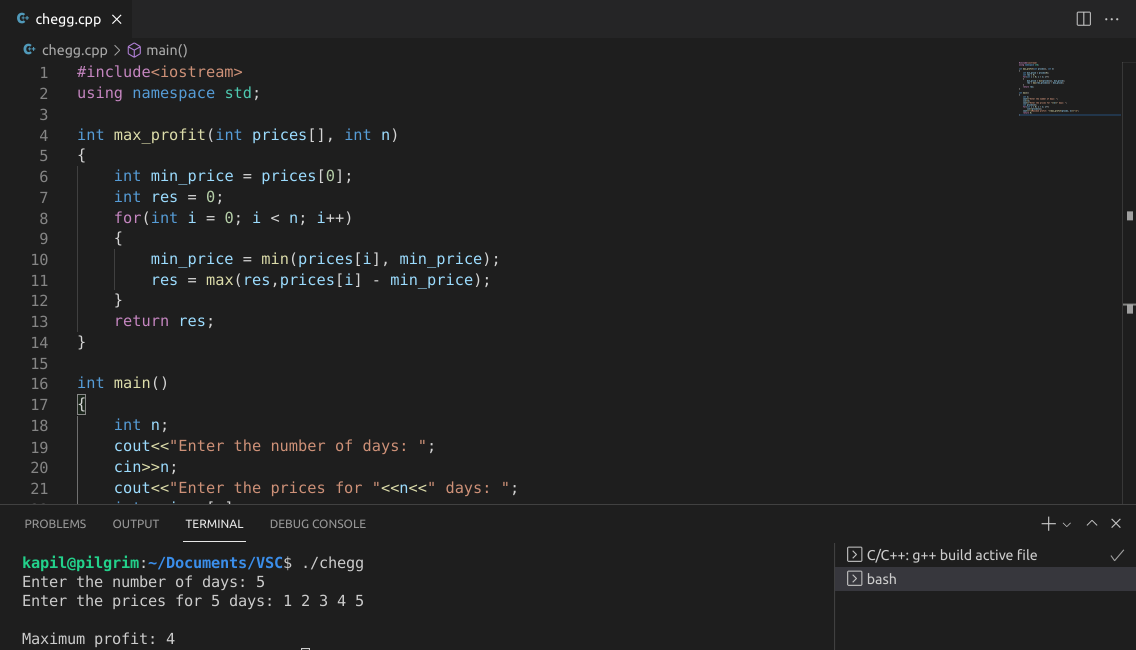This screenshot has height=650, width=1136.
Task: Click the 'int n;' declaration
Action: pos(141,425)
